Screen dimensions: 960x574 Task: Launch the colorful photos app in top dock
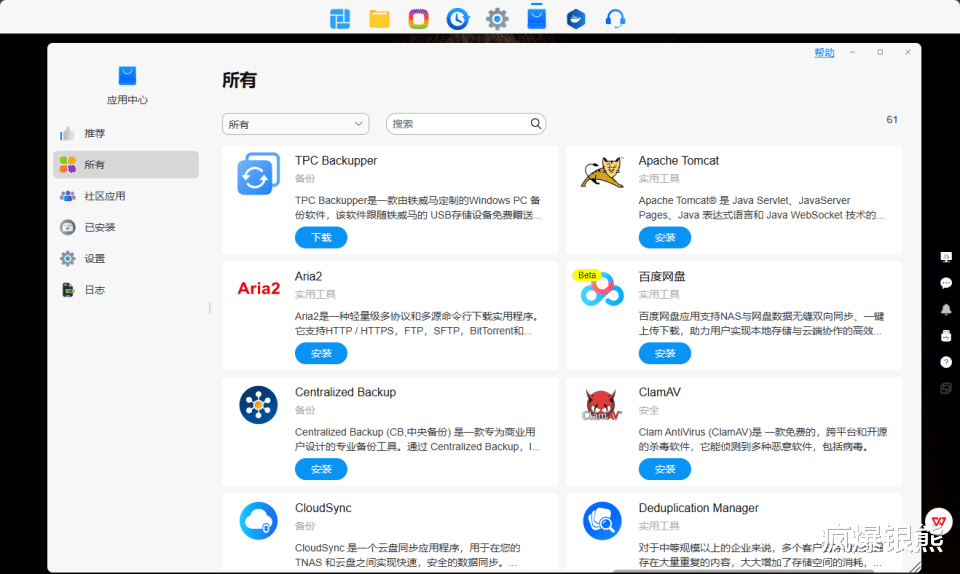point(419,19)
